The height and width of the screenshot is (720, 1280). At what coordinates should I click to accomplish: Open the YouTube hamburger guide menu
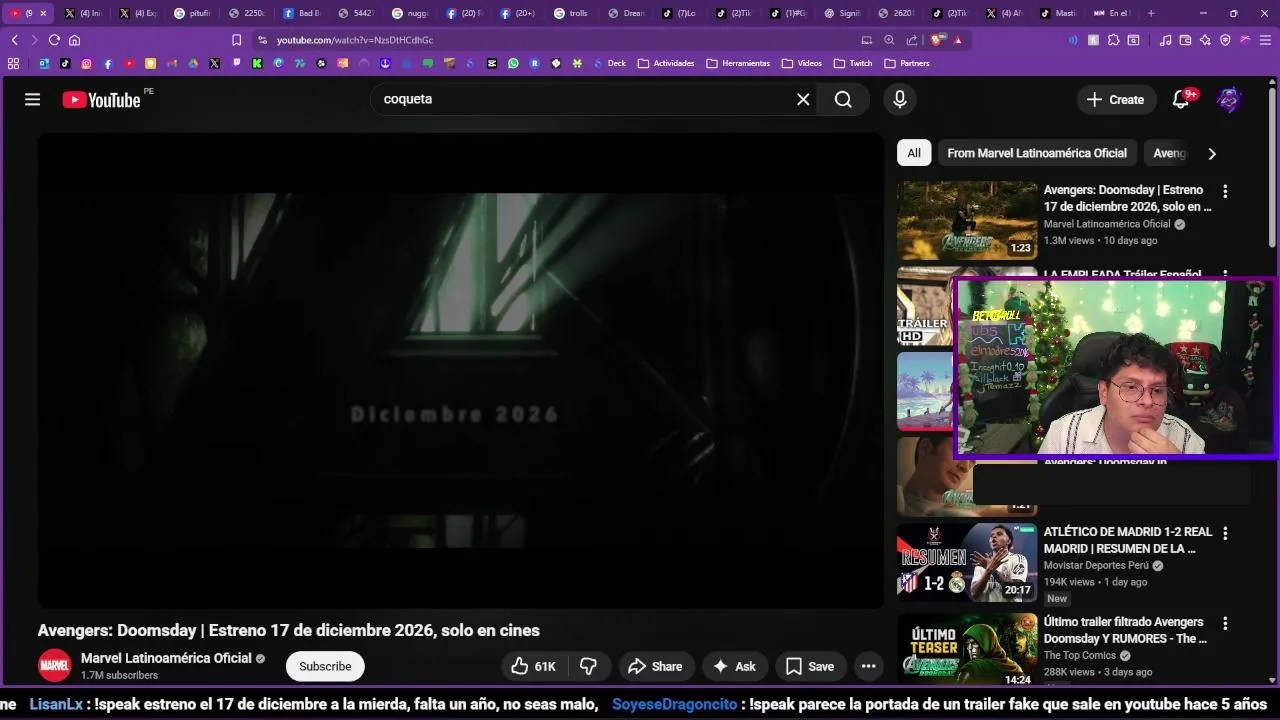pyautogui.click(x=32, y=99)
